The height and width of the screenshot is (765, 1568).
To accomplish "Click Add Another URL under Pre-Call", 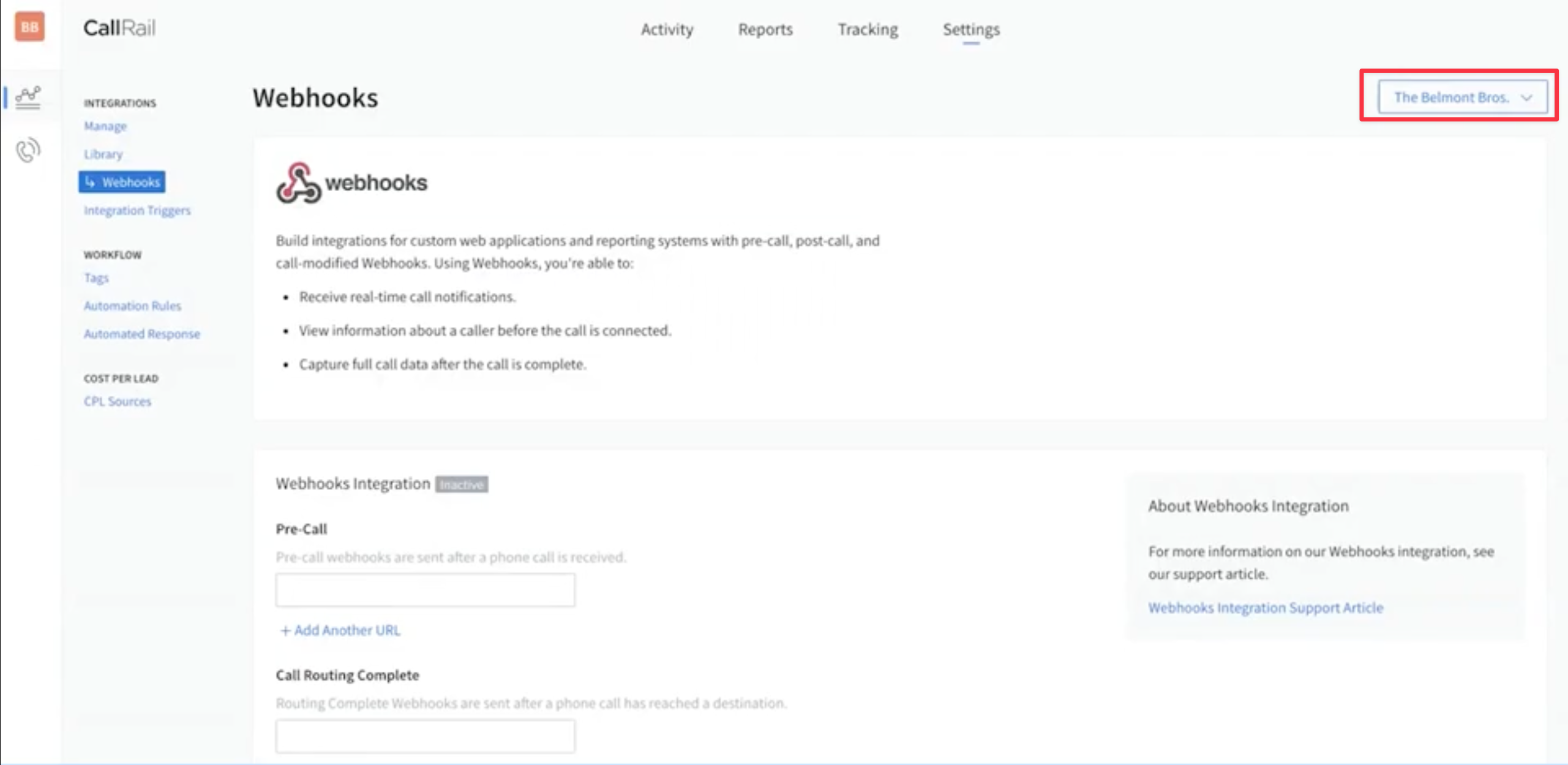I will 340,630.
